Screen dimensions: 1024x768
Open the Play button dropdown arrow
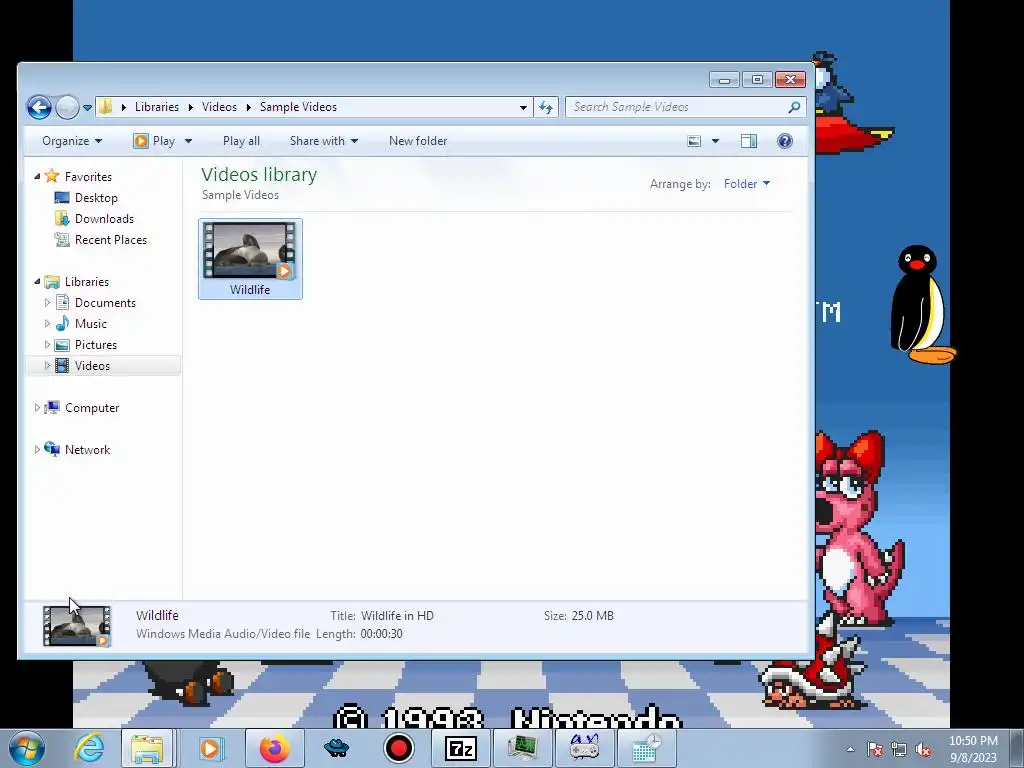point(188,141)
